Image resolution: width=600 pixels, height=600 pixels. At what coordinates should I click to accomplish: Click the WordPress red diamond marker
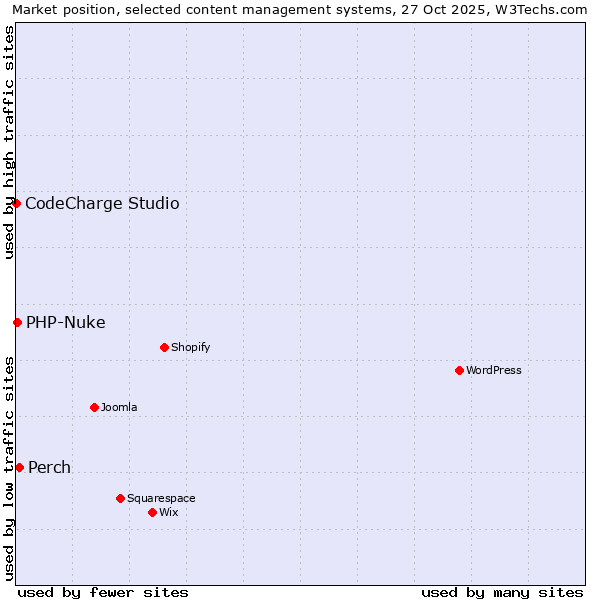(459, 370)
